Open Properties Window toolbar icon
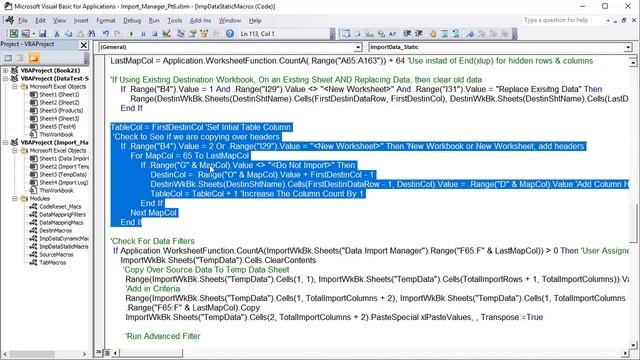 [192, 34]
